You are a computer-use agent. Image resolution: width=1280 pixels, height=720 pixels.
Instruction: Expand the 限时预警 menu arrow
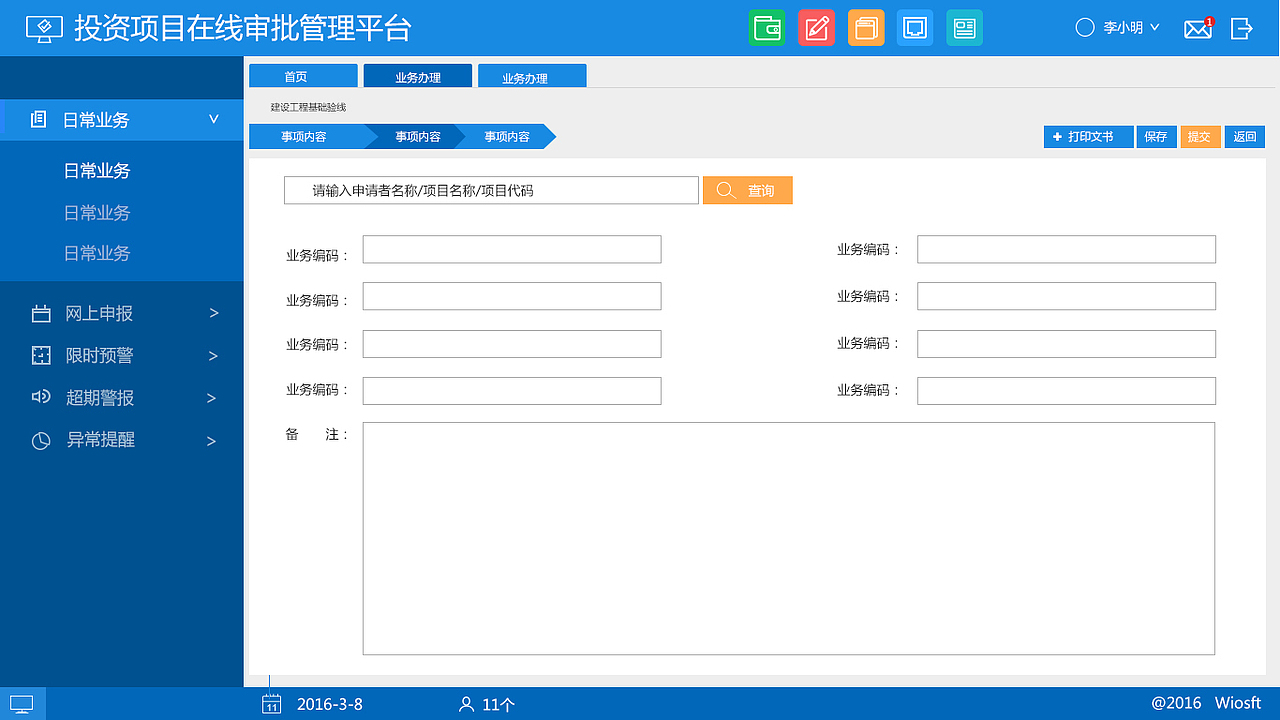(x=213, y=356)
